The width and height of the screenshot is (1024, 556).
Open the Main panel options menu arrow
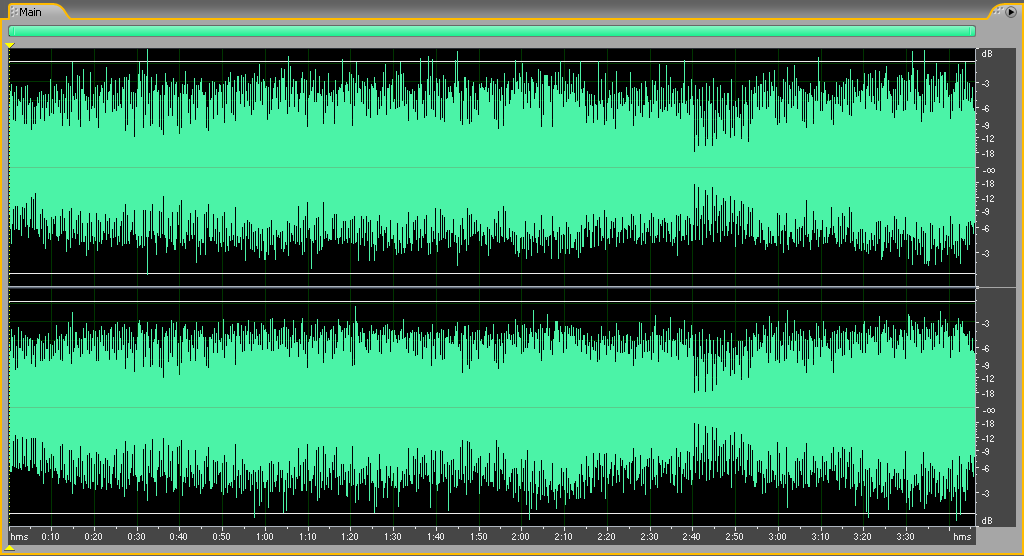[x=1010, y=11]
